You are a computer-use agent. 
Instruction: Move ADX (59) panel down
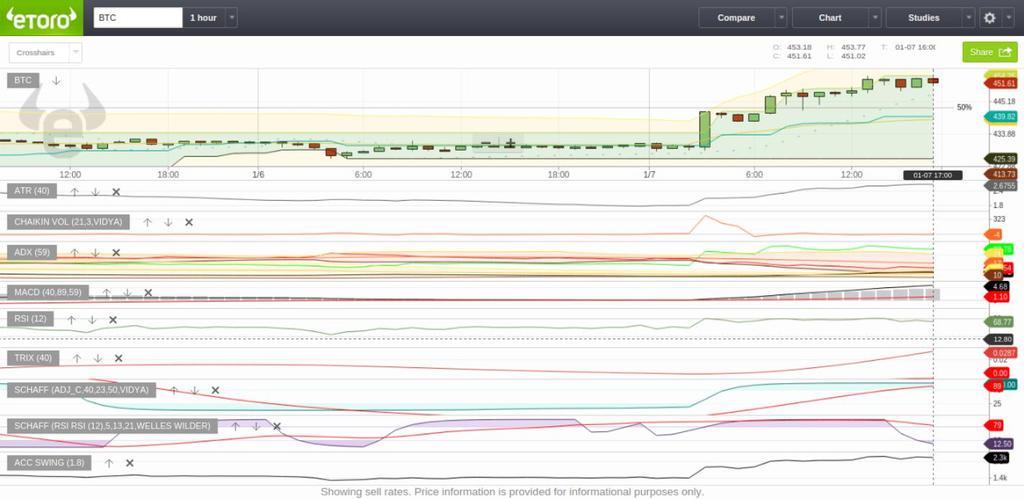tap(95, 252)
